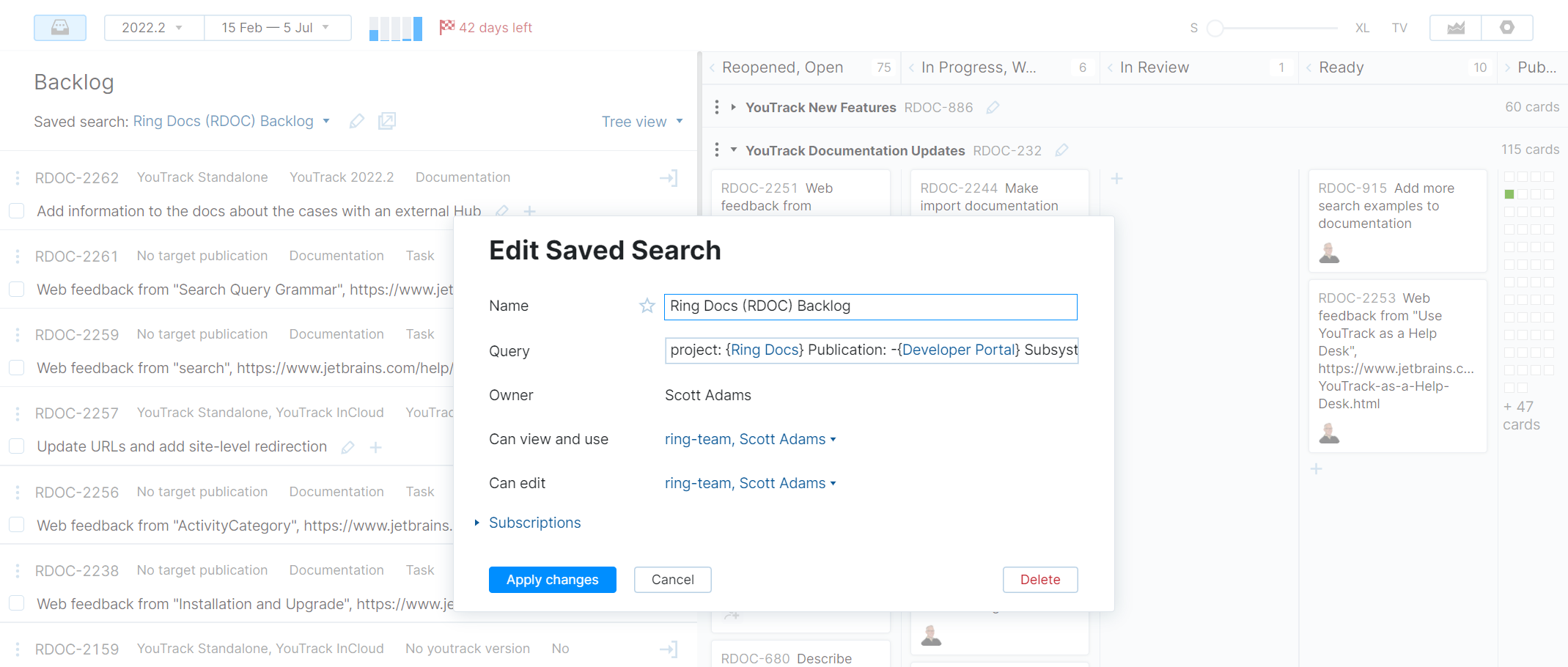Tick the checkbox for RDOC-2256
This screenshot has width=1568, height=667.
click(x=16, y=525)
